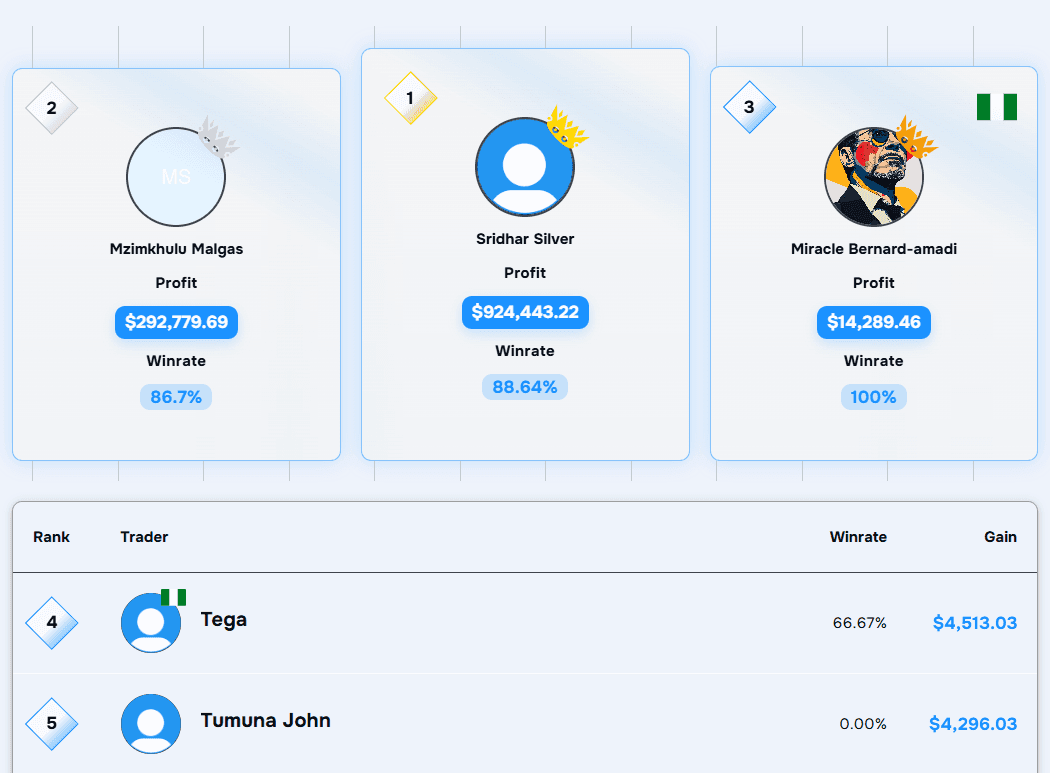This screenshot has width=1050, height=773.
Task: Select the rank 1 diamond badge
Action: [x=411, y=99]
